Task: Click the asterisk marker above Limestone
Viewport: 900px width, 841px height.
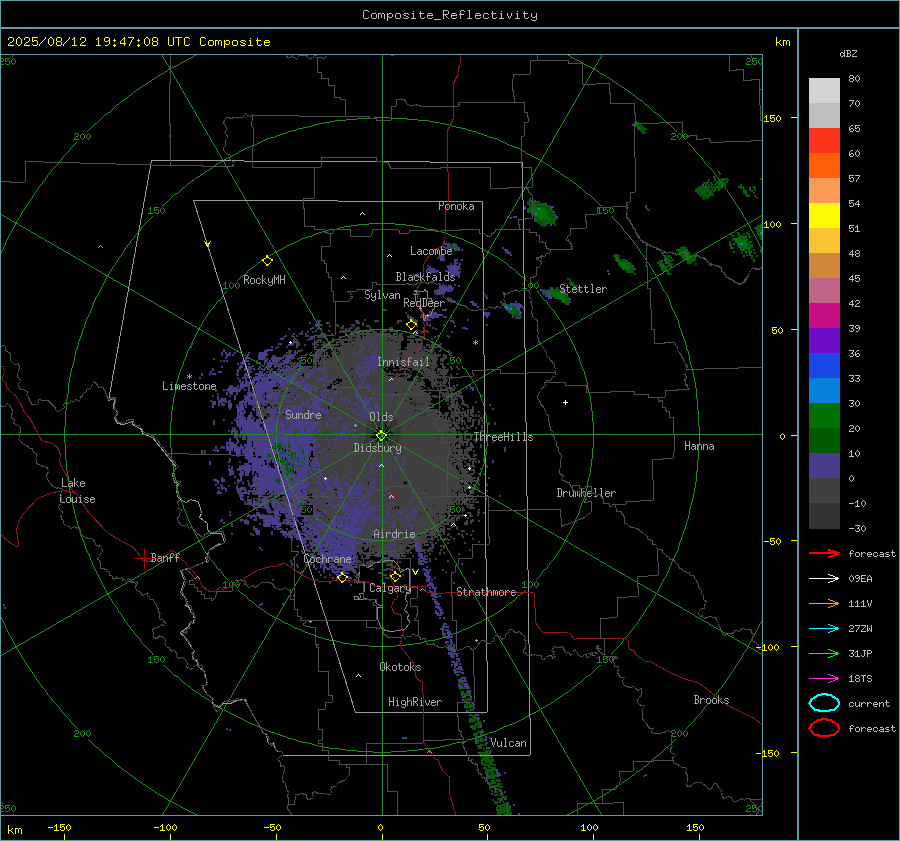Action: [189, 377]
